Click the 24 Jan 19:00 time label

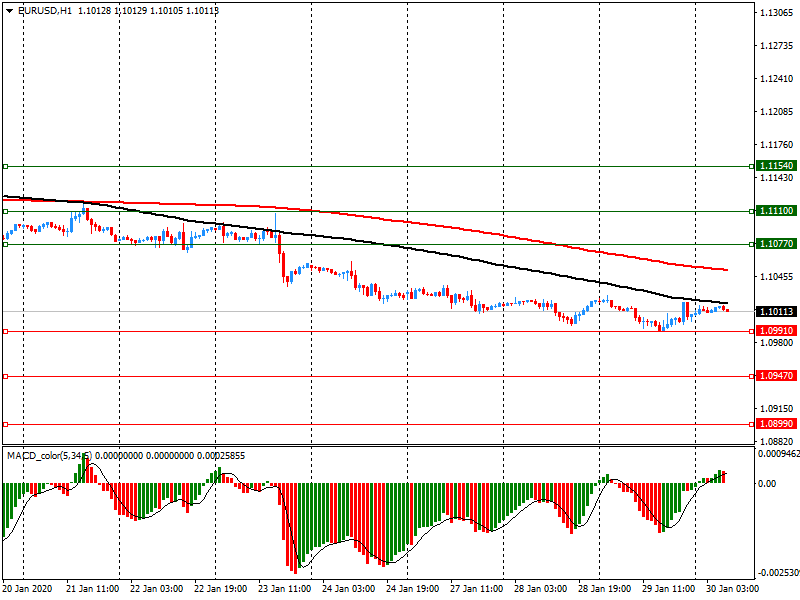click(x=412, y=589)
